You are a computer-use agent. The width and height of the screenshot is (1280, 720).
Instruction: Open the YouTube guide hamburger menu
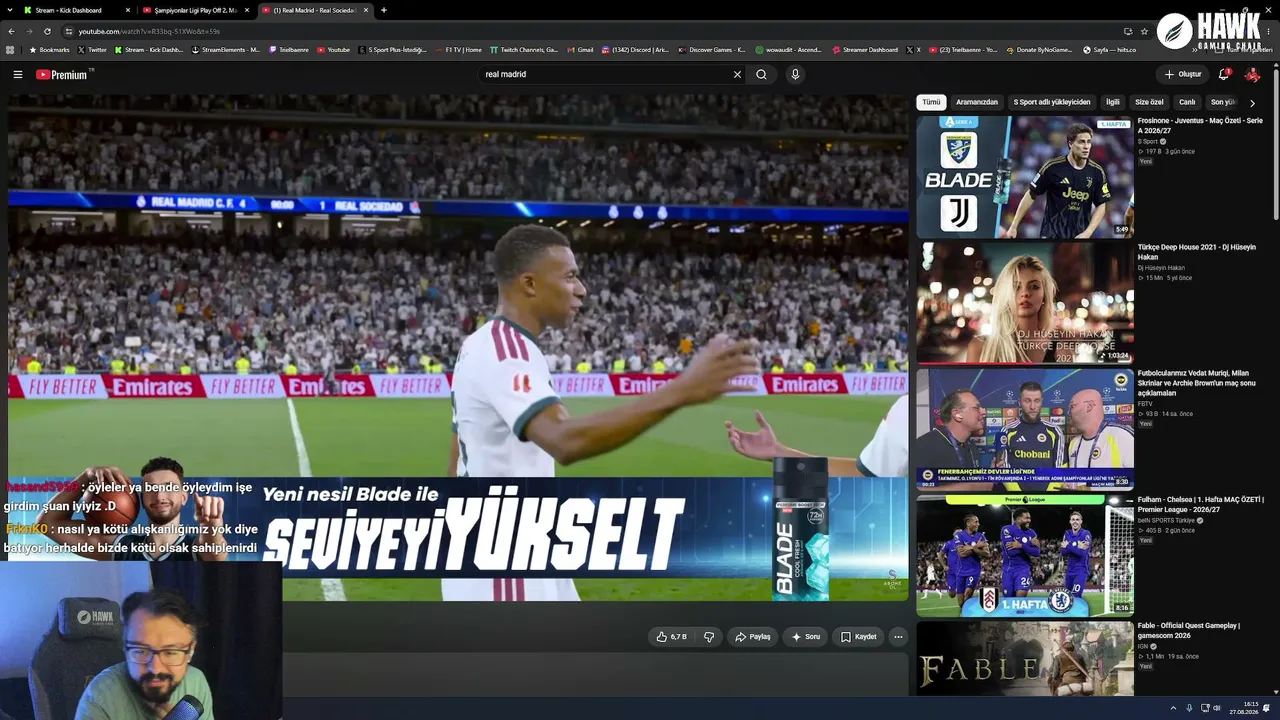click(17, 74)
